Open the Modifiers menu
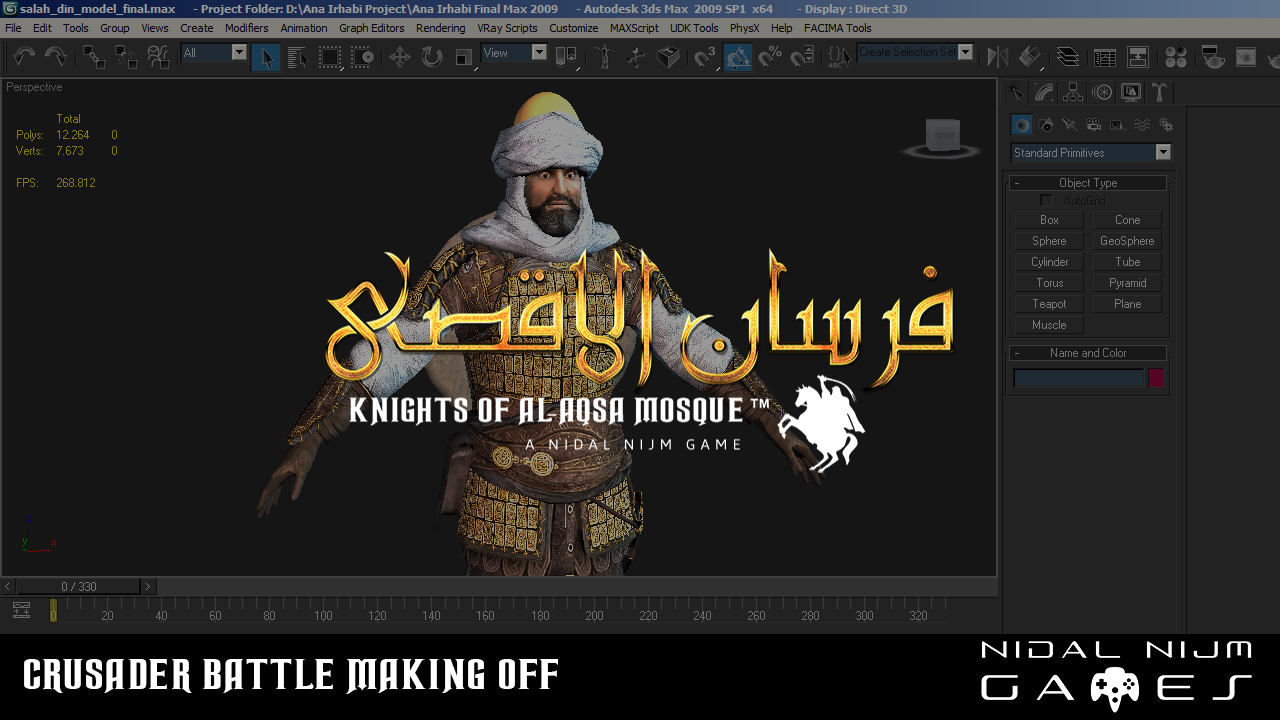Image resolution: width=1280 pixels, height=720 pixels. point(246,28)
